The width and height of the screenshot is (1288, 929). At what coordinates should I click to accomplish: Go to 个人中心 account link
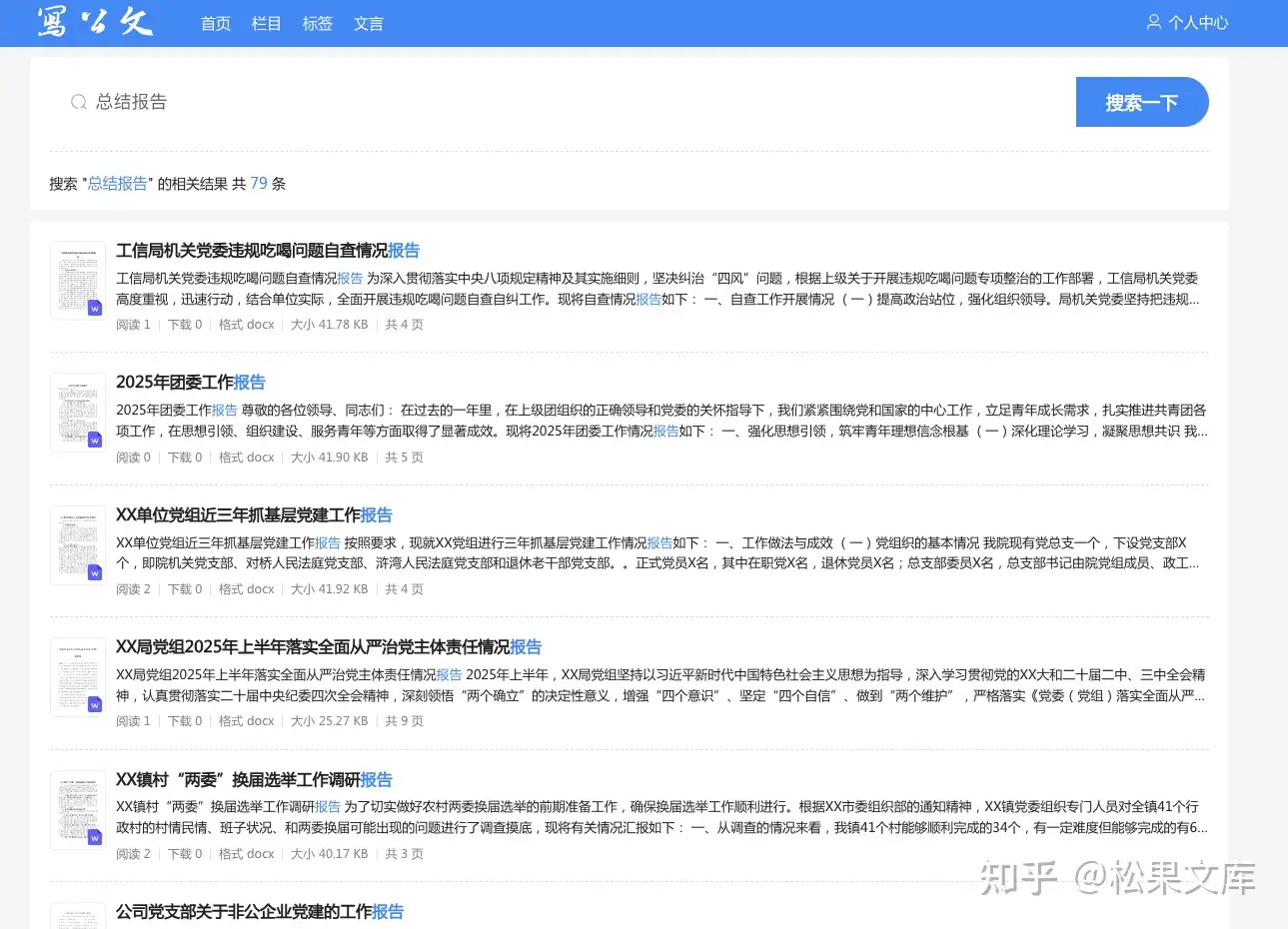(x=1198, y=22)
